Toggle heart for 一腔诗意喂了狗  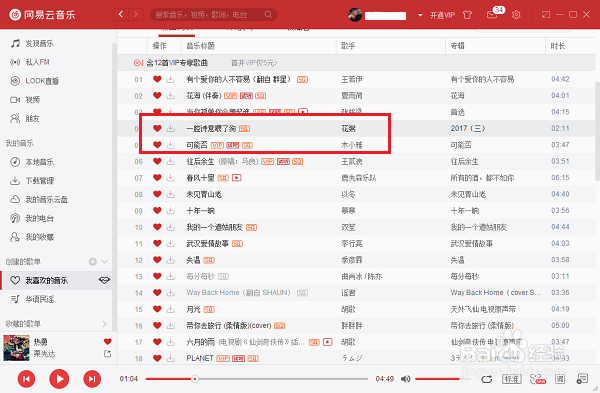(157, 128)
